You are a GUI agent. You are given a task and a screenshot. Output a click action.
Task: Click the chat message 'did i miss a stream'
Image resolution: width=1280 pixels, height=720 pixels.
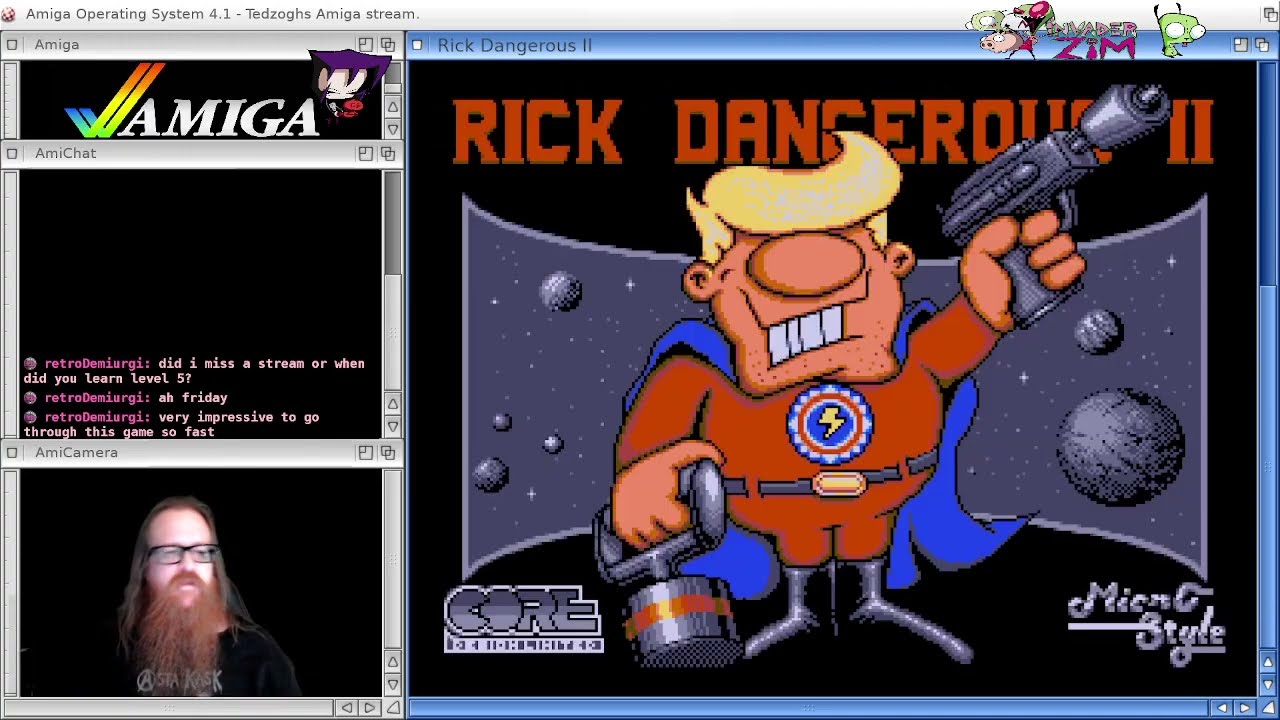194,371
